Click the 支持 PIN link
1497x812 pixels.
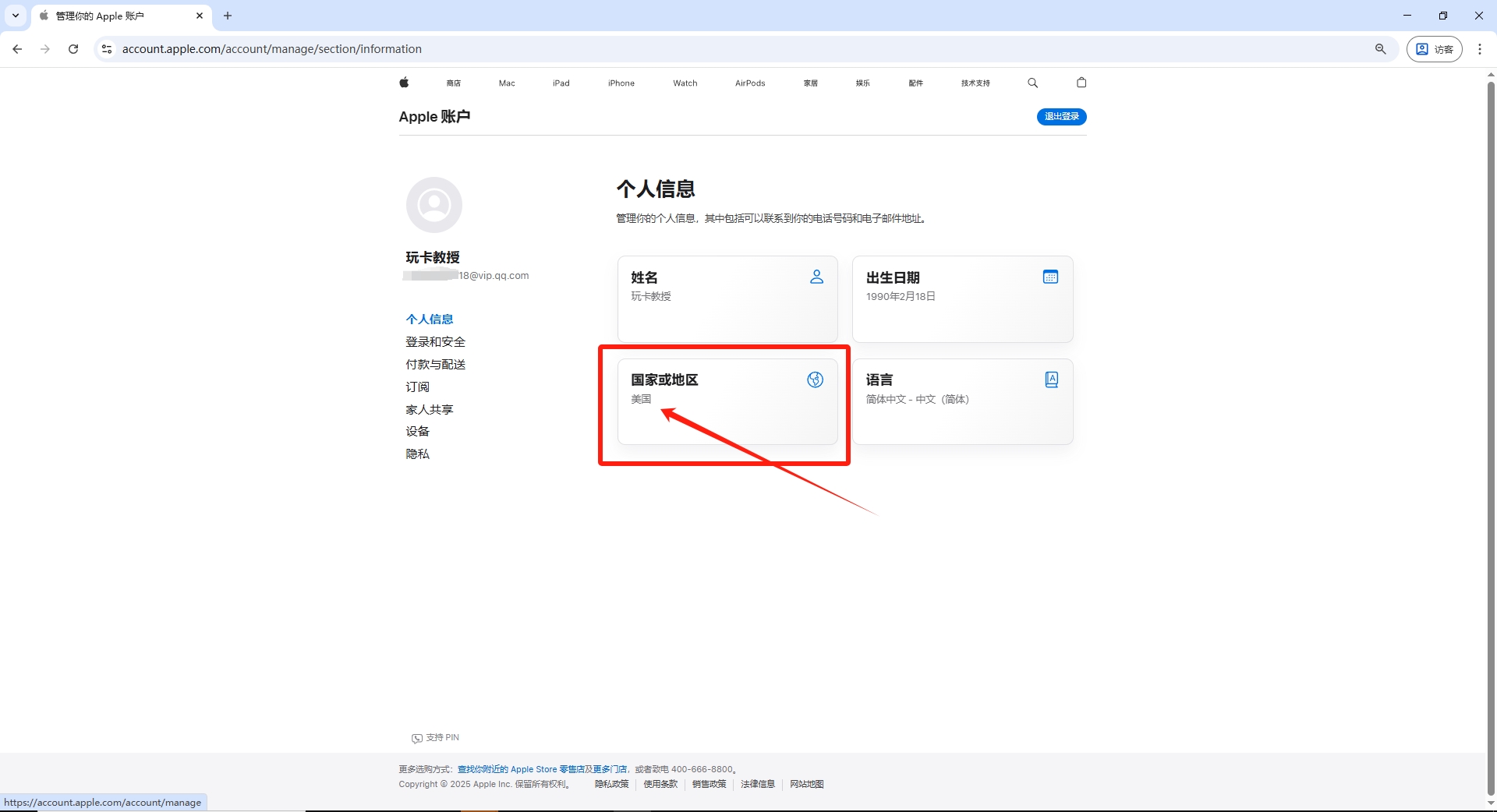pos(436,738)
